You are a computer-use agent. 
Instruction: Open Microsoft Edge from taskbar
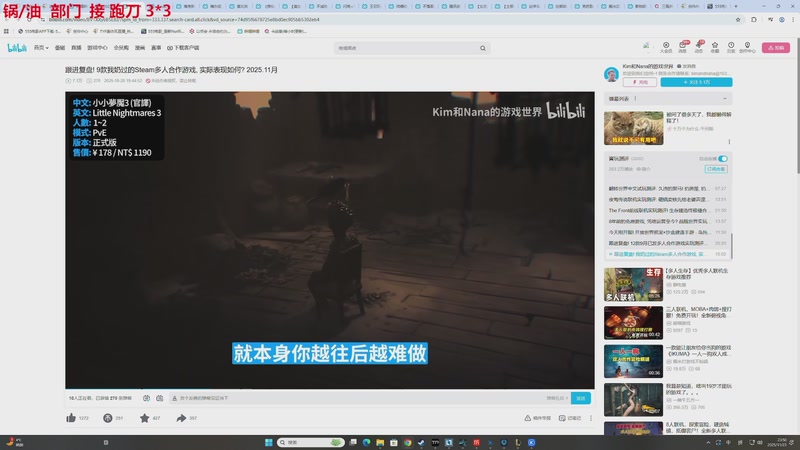[366, 442]
